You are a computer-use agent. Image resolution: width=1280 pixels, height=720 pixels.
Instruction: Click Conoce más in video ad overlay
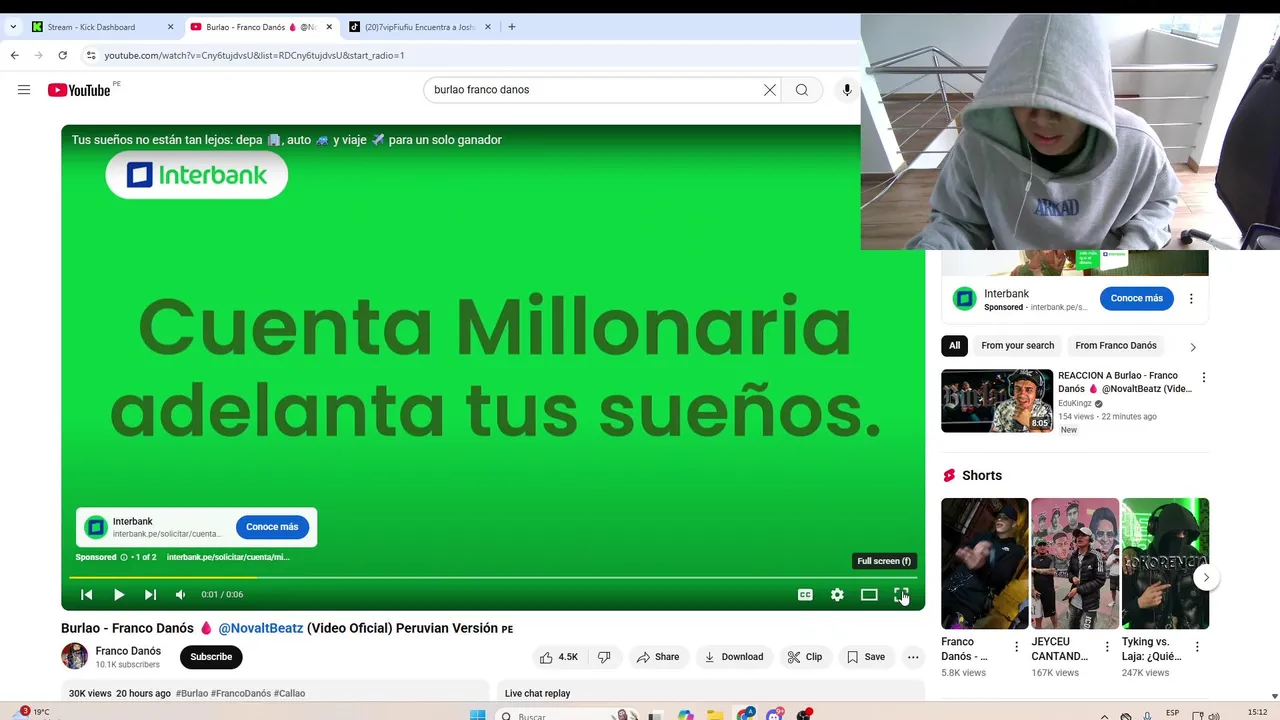tap(272, 527)
